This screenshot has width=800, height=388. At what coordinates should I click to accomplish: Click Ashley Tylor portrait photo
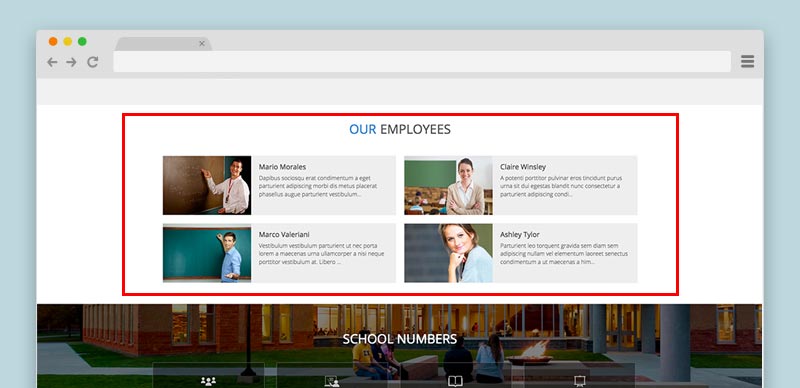point(448,253)
